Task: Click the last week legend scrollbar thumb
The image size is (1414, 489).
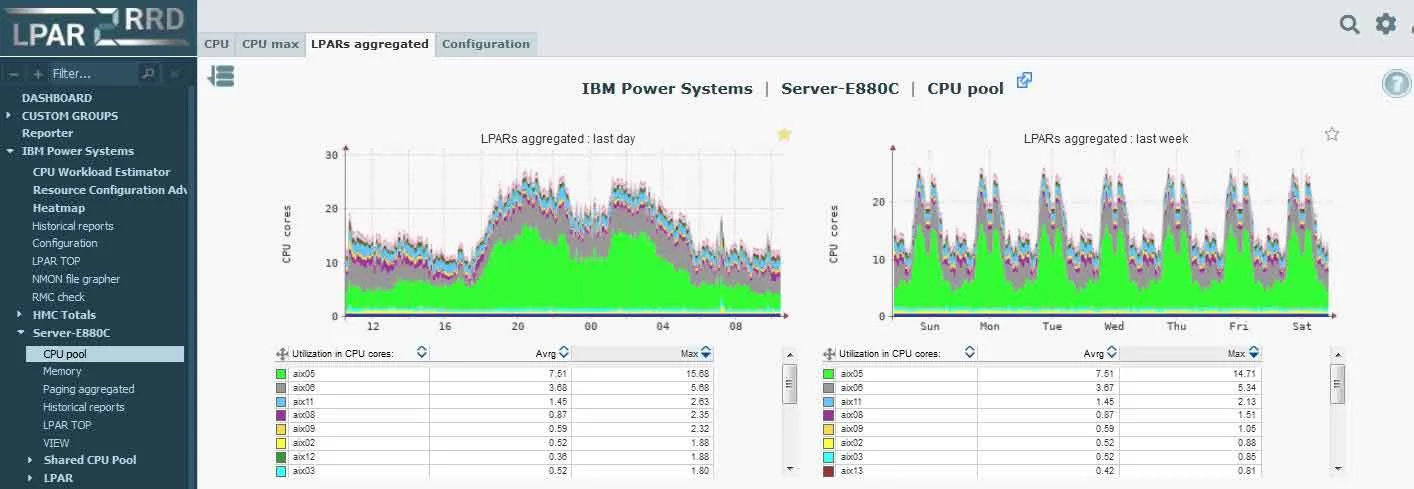Action: pyautogui.click(x=1337, y=383)
